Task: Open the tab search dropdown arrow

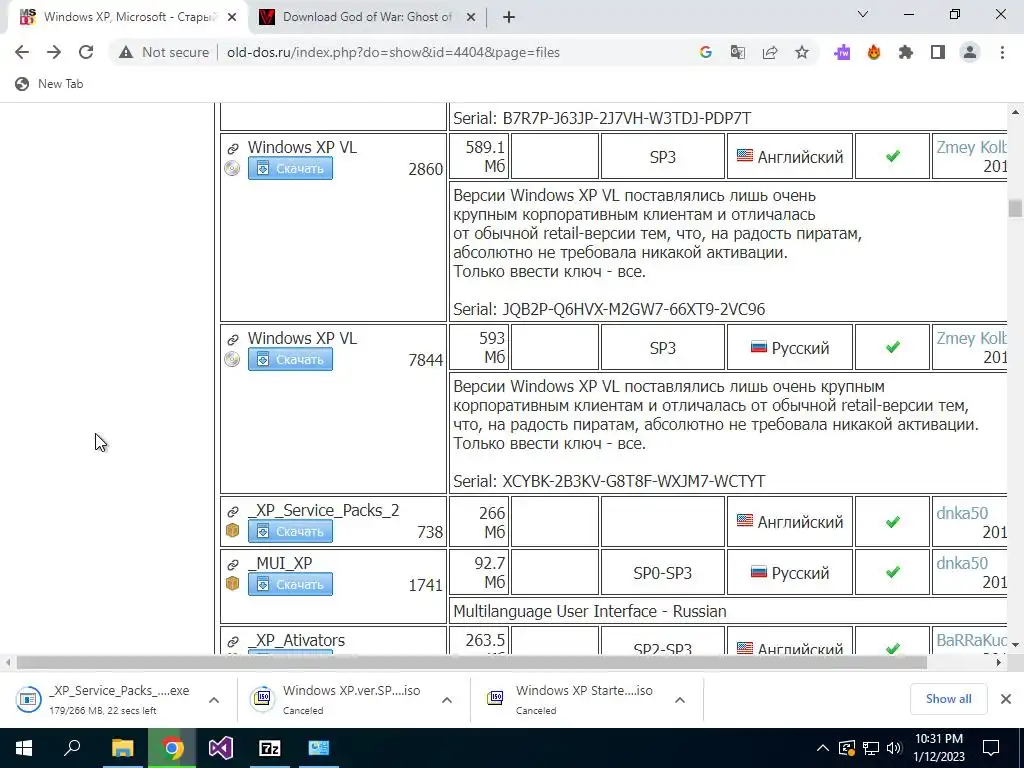Action: [863, 14]
